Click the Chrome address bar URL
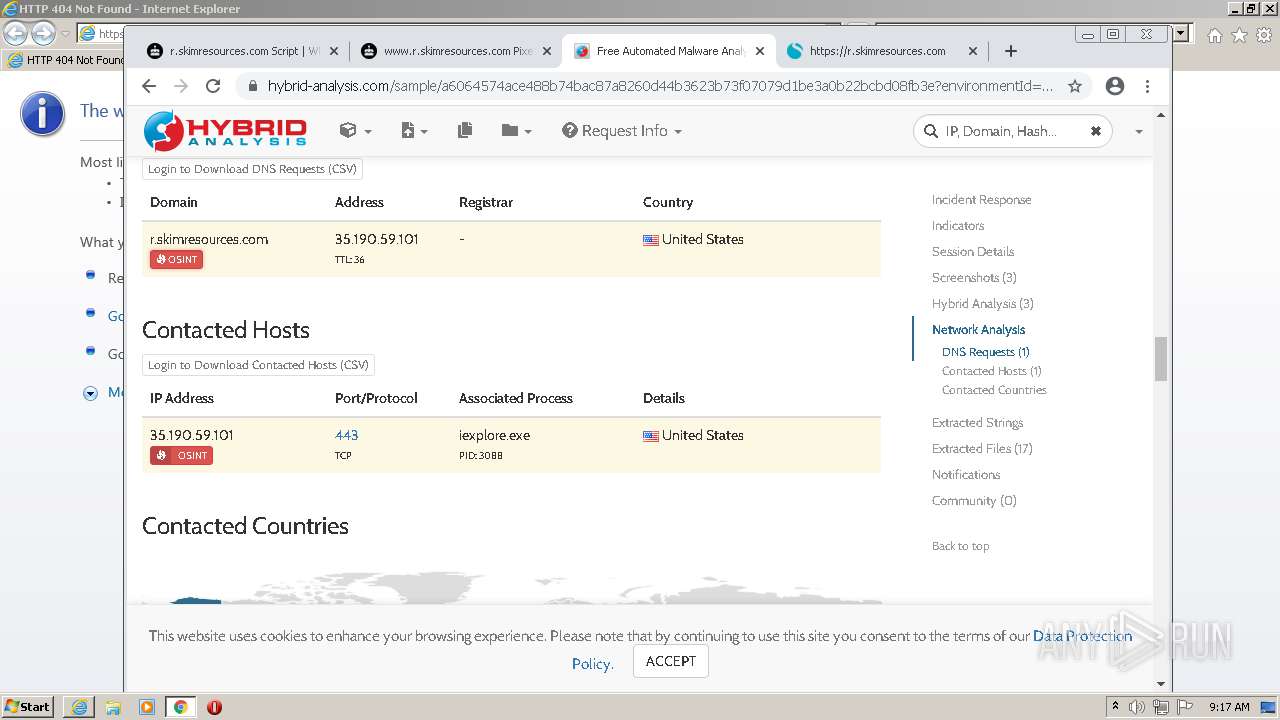 point(660,86)
